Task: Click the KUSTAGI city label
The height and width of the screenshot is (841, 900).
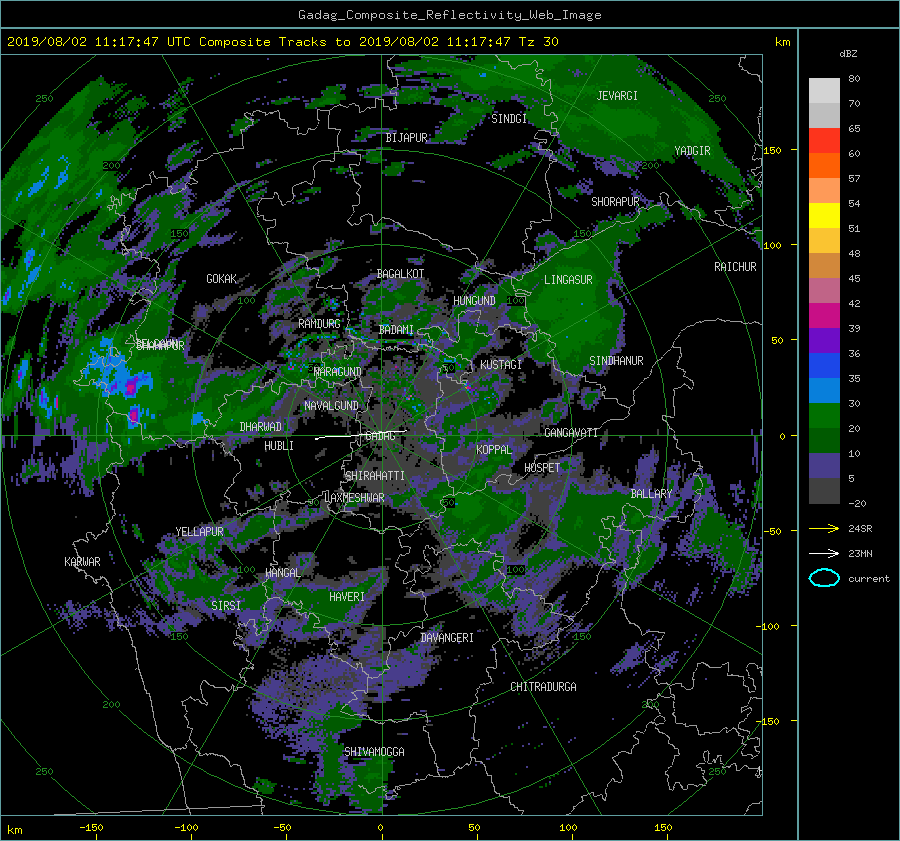Action: [501, 365]
